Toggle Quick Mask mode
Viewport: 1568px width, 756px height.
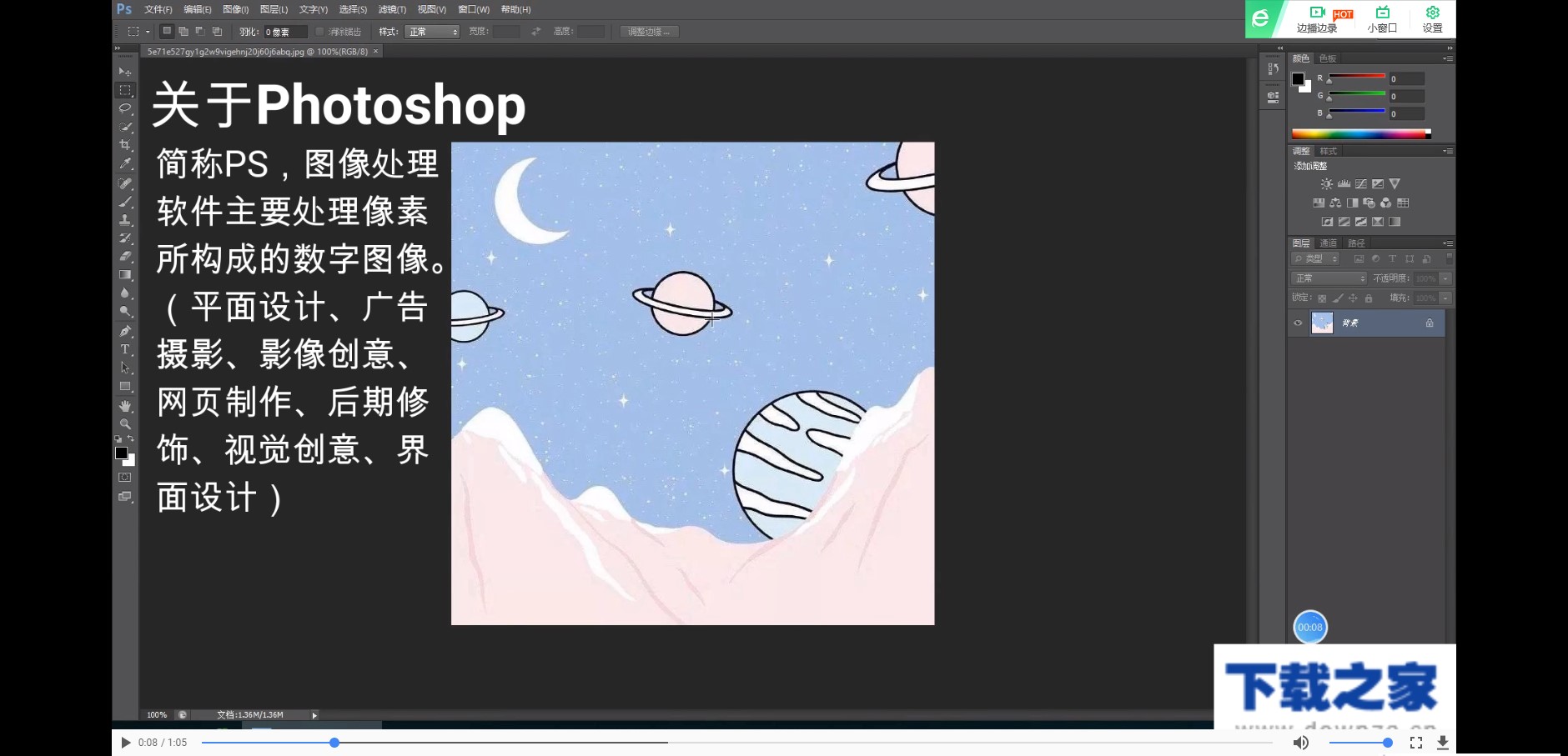[125, 478]
